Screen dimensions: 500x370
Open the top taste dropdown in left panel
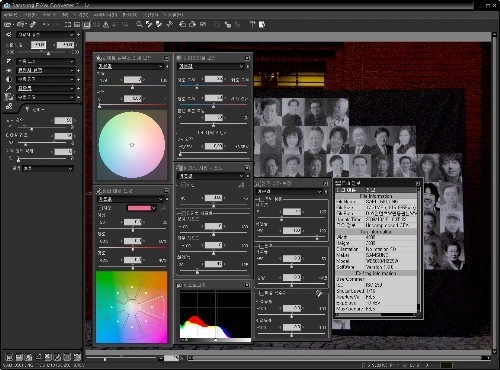(45, 35)
